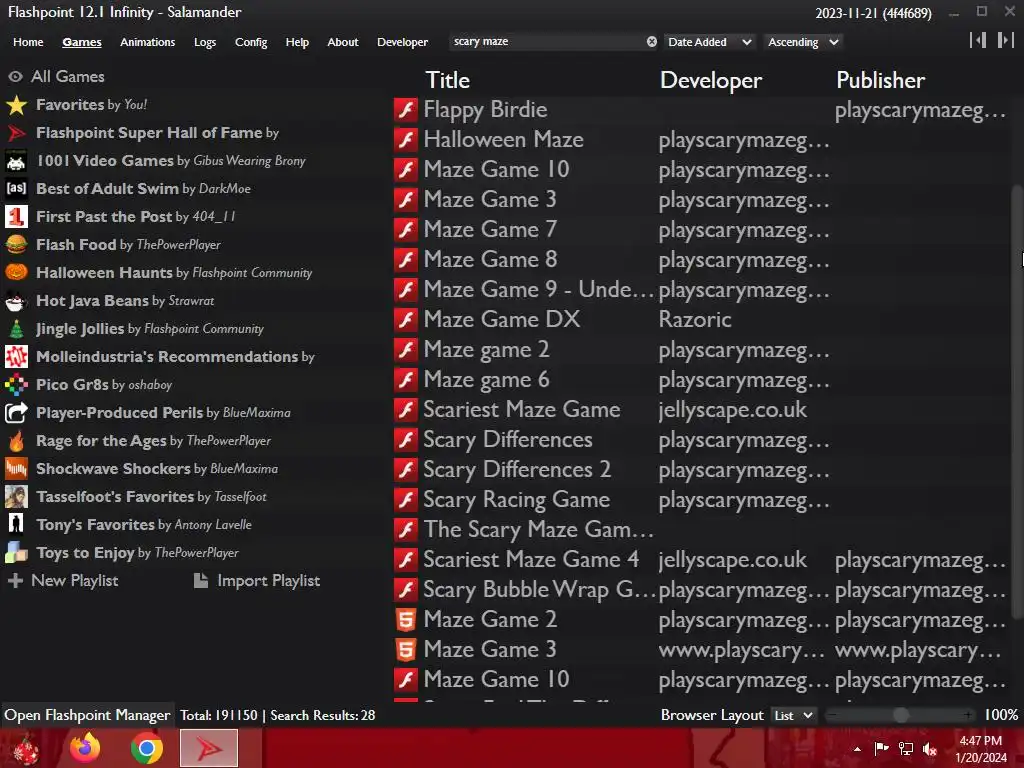Click the Flashpoint Super Hall of Fame icon

pos(16,133)
